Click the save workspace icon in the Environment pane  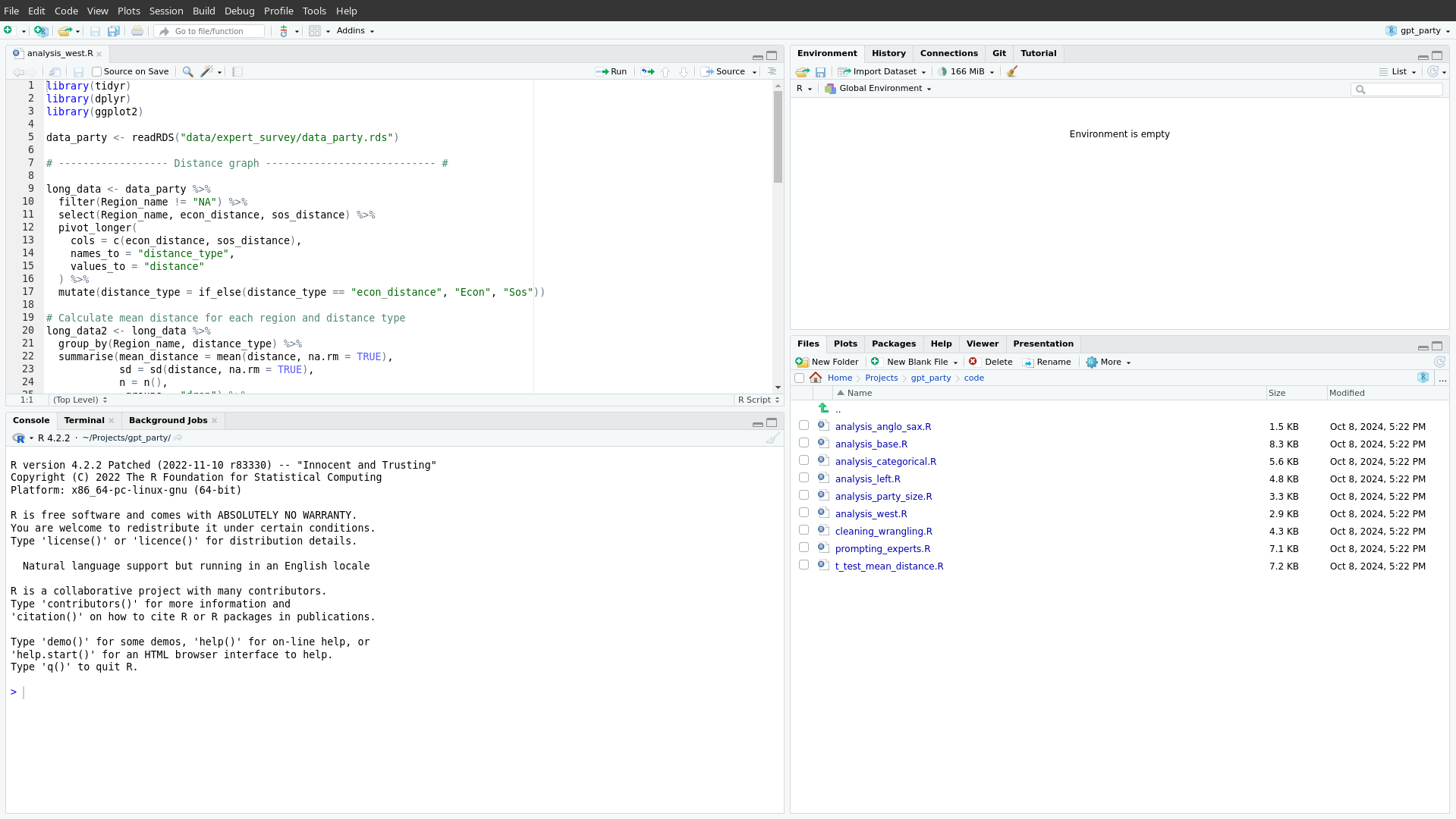(820, 71)
